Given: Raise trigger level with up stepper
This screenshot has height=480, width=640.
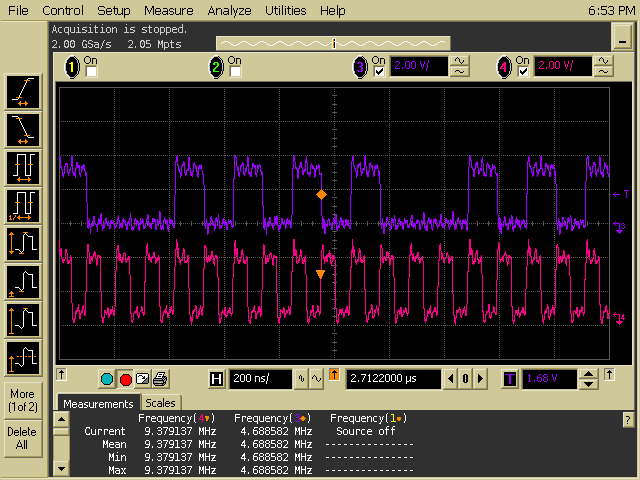Looking at the screenshot, I should (589, 374).
